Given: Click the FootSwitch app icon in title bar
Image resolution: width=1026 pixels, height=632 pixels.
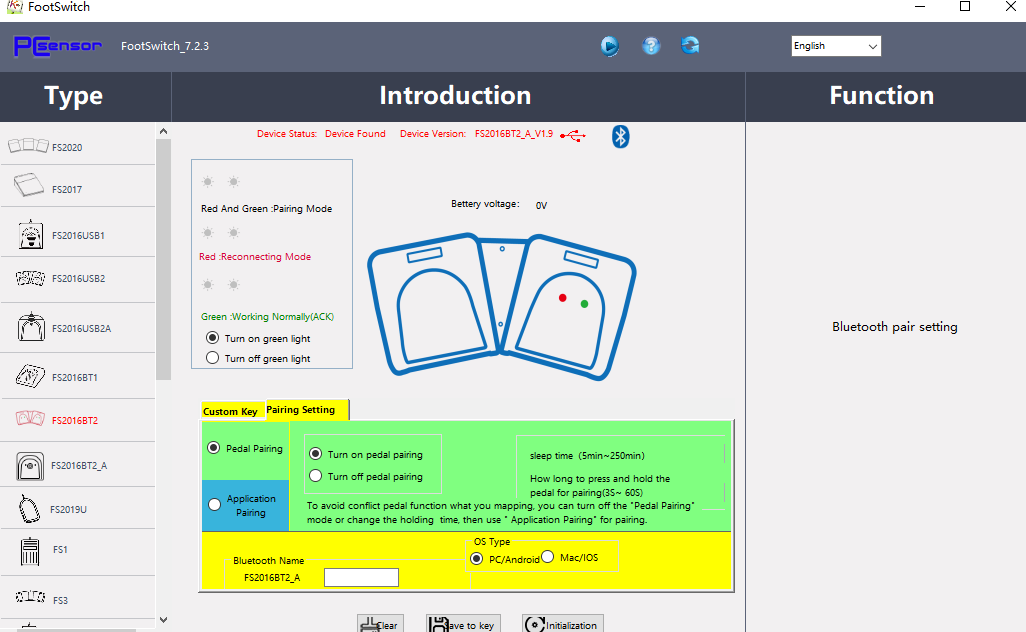Looking at the screenshot, I should 14,7.
